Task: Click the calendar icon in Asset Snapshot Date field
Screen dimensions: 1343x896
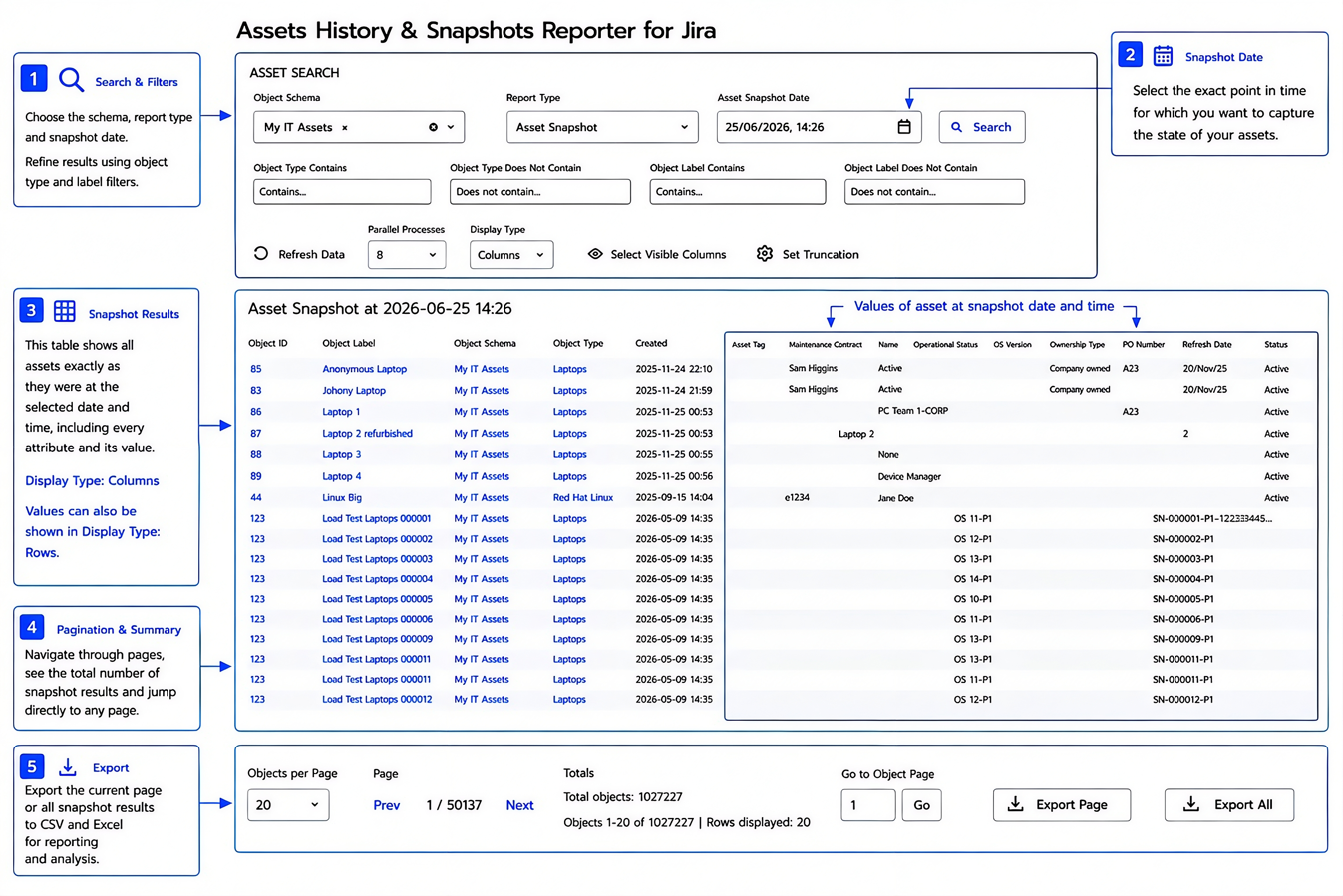Action: (x=903, y=127)
